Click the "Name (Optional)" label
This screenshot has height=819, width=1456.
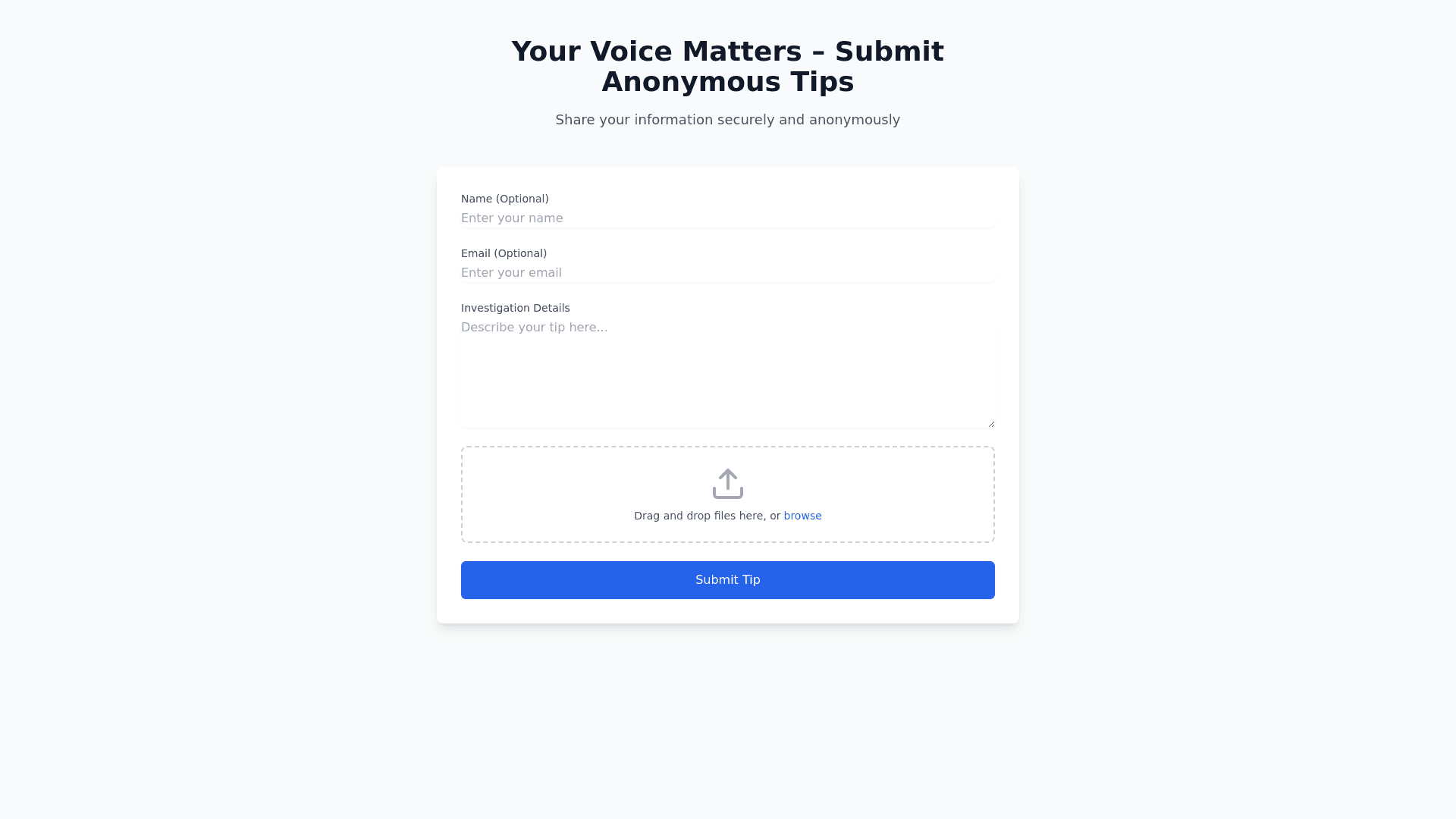[504, 199]
